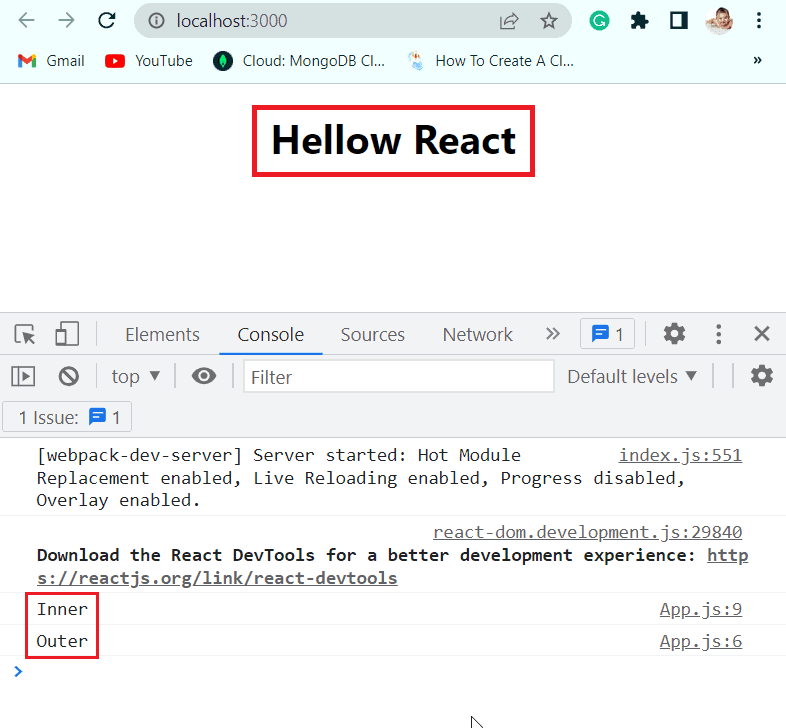Bookmark this tab with the star icon
Screen dimensions: 786x728
(x=549, y=21)
